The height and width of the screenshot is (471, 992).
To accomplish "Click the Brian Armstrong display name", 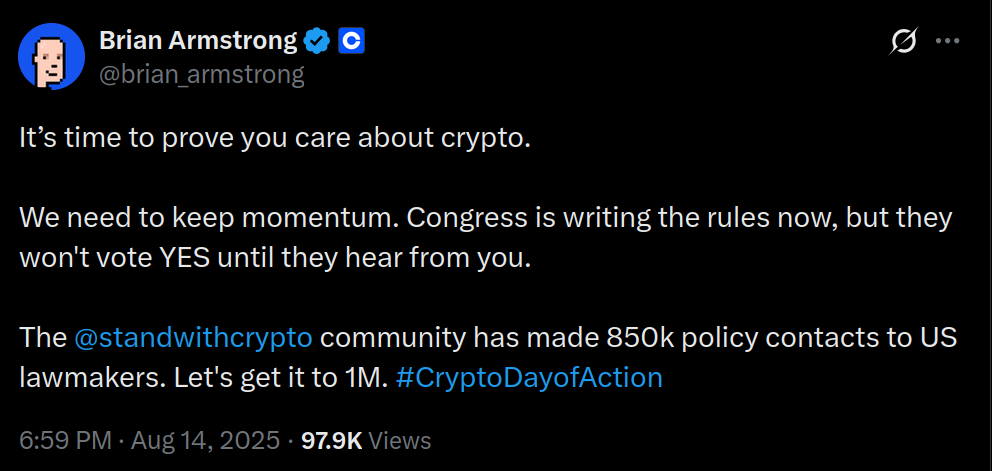I will tap(198, 41).
